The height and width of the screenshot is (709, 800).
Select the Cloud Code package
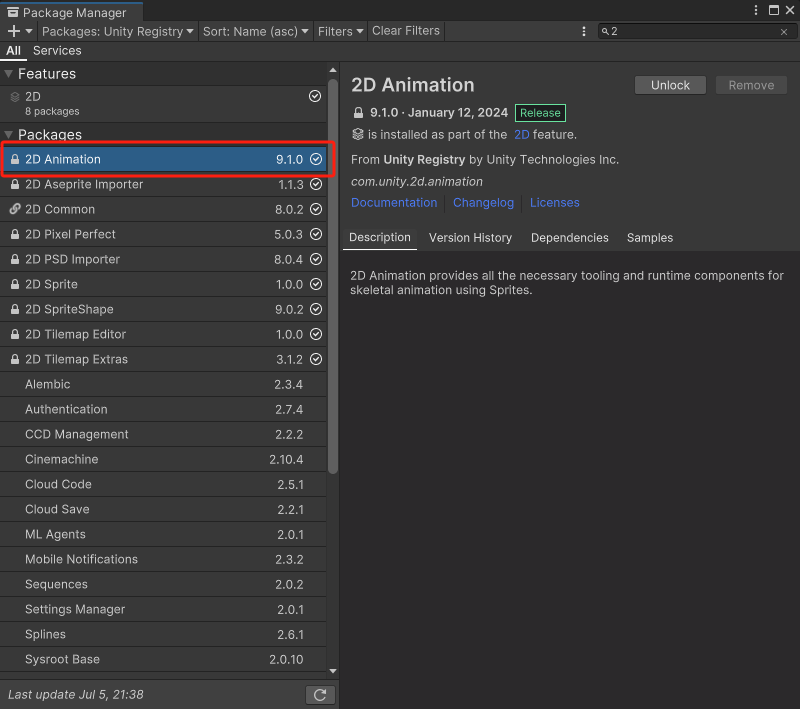(x=163, y=484)
